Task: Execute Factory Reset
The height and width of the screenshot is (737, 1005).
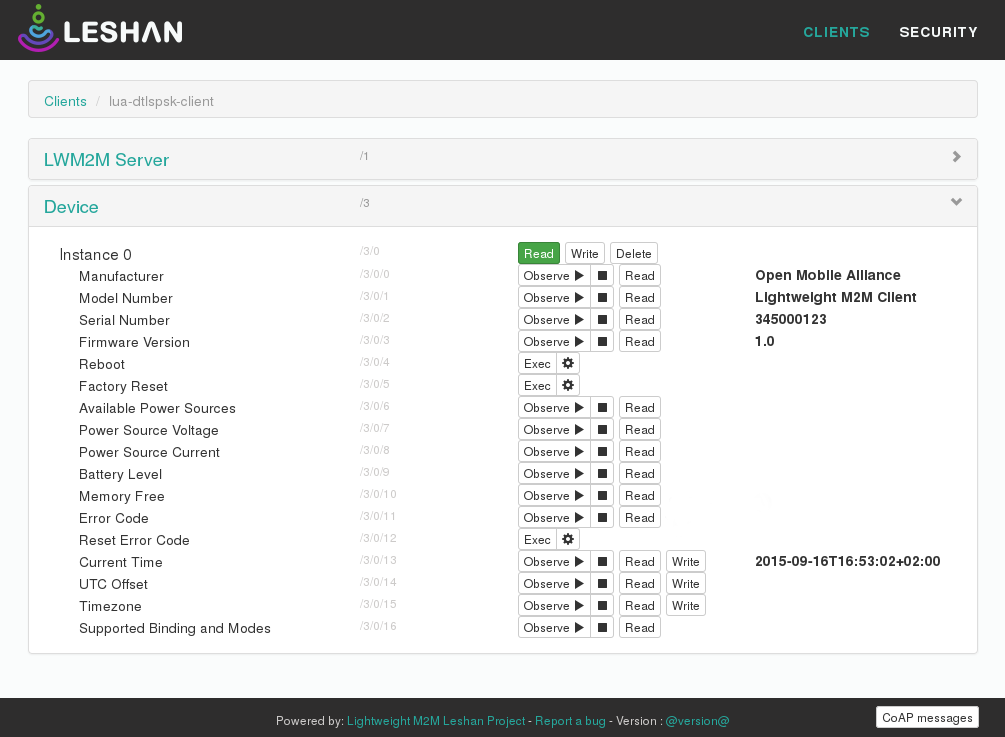Action: [537, 386]
